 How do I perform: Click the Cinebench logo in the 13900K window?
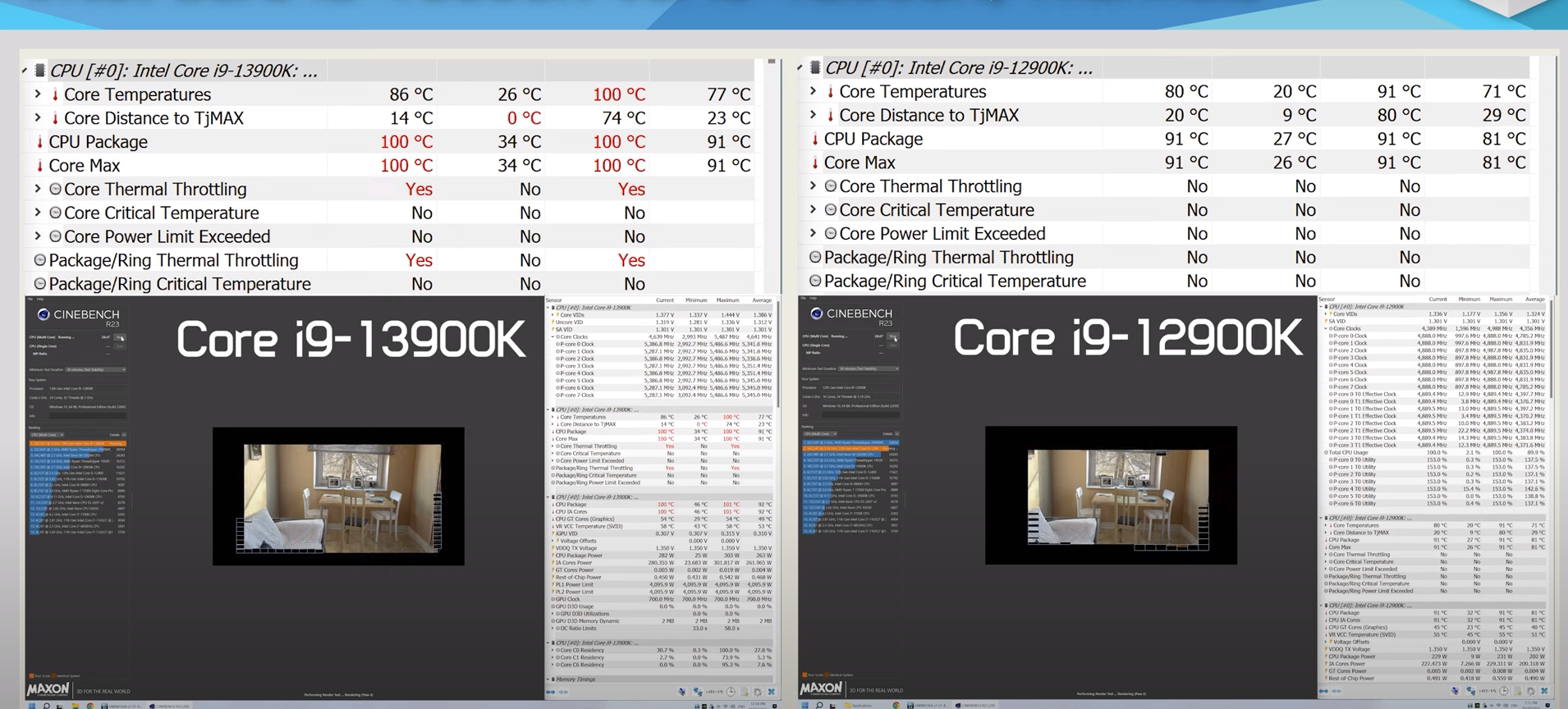point(78,317)
